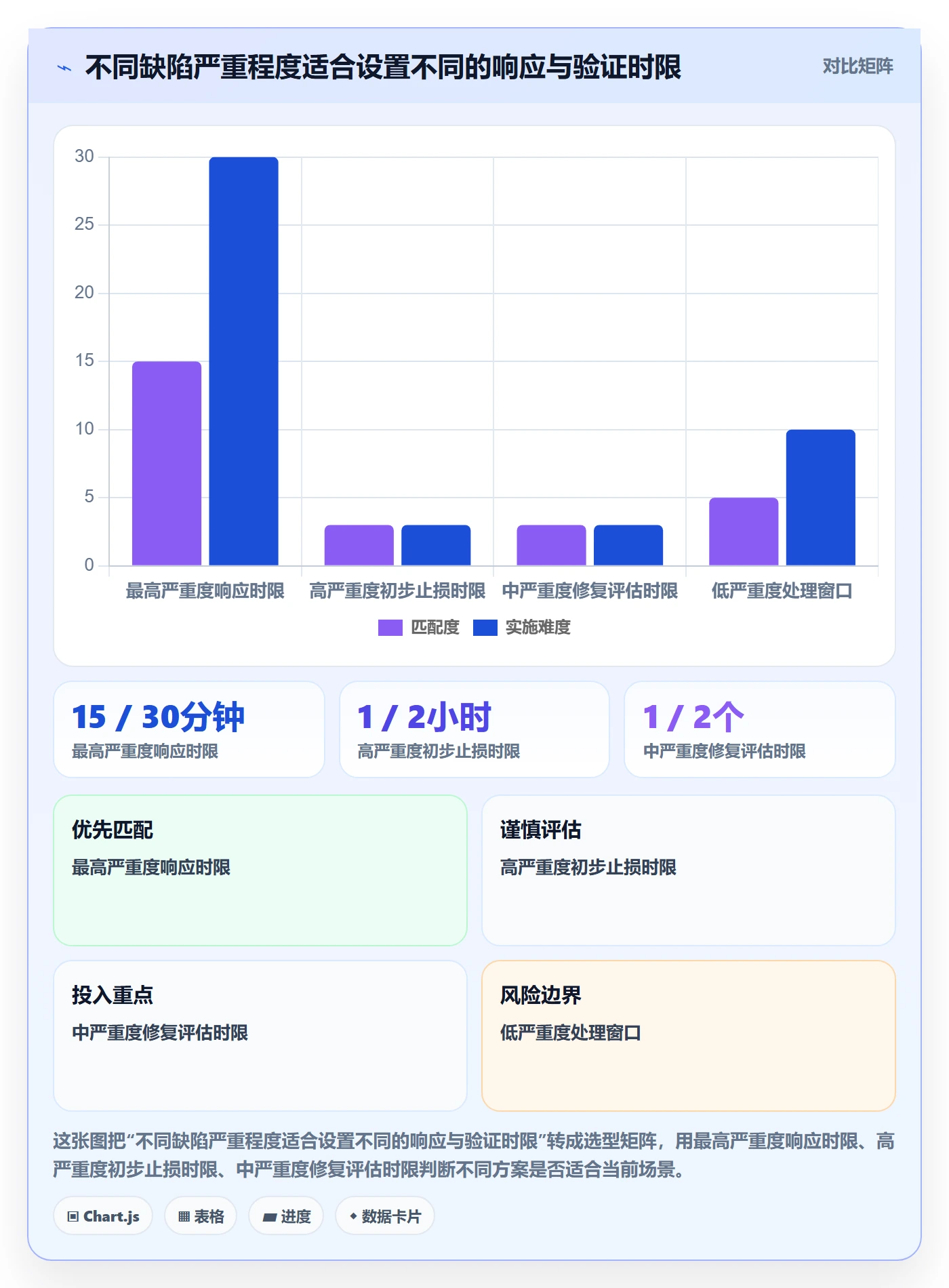Open the orange 风险边界 matrix card

pyautogui.click(x=689, y=1036)
